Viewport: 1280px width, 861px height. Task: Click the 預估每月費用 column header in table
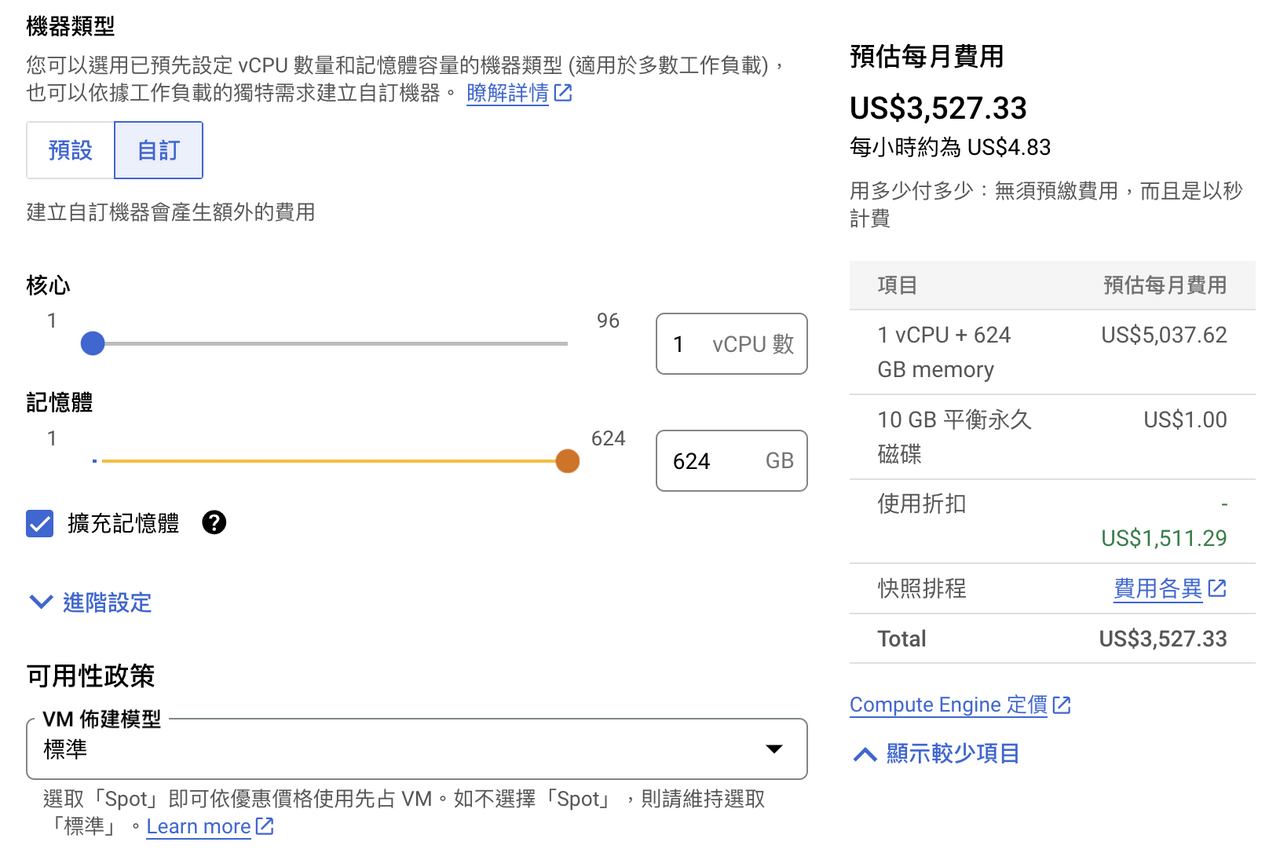click(x=1165, y=285)
